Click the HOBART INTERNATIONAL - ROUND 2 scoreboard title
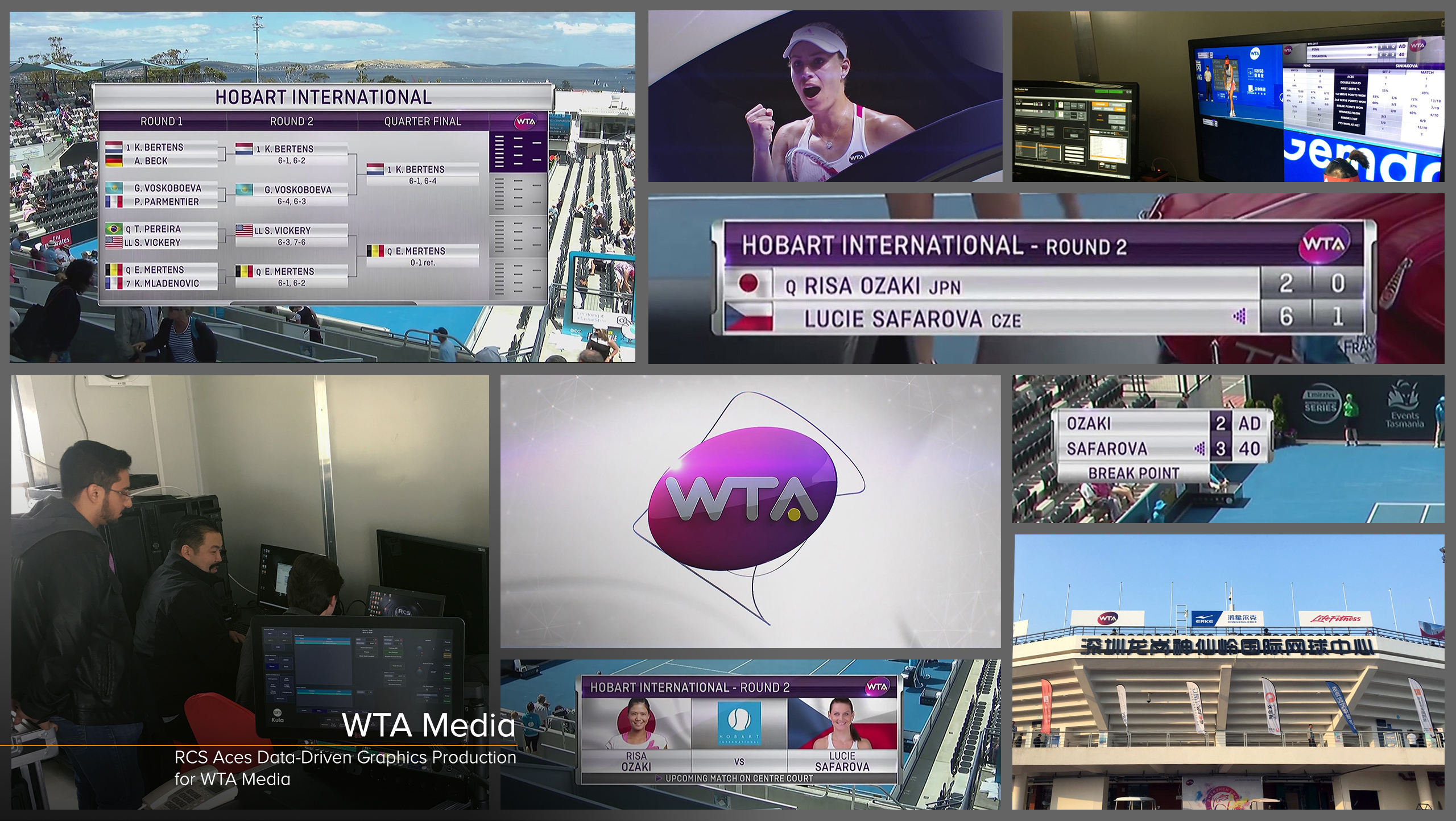Image resolution: width=1456 pixels, height=821 pixels. pyautogui.click(x=934, y=246)
